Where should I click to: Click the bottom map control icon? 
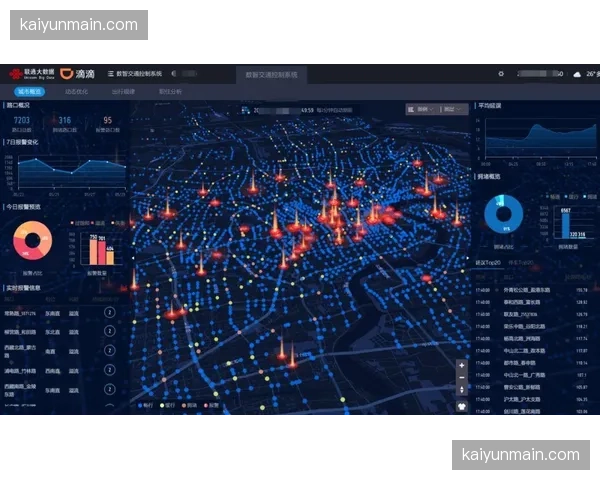(x=461, y=406)
